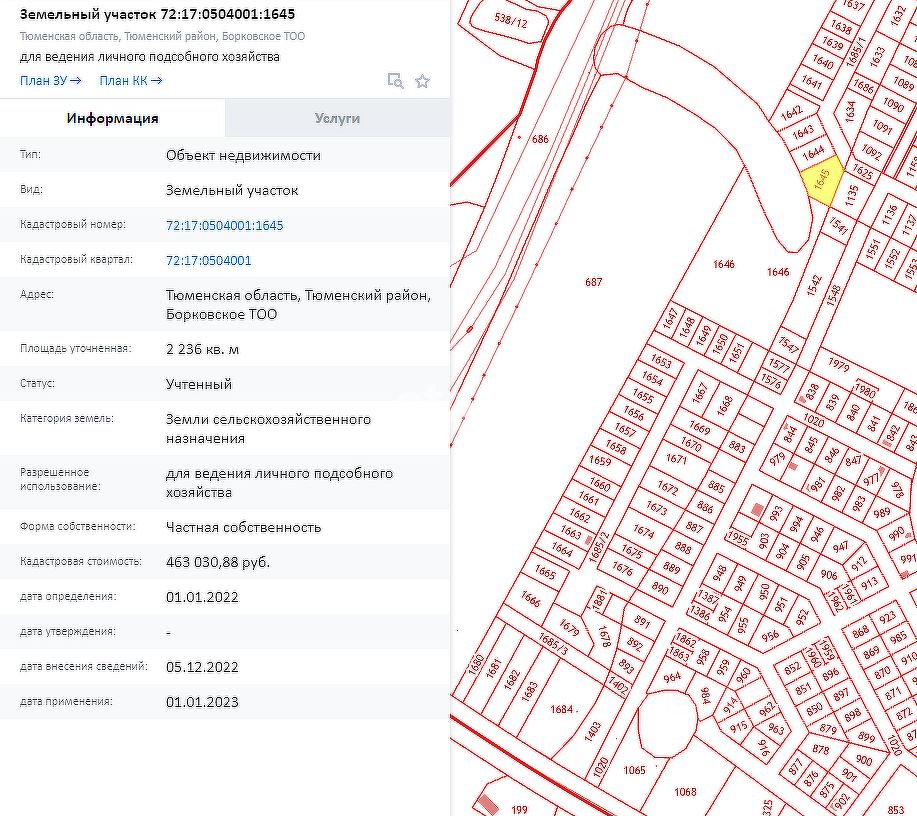Screen dimensions: 917x816
Task: Click the zoom-to-object magnifier icon
Action: 396,81
